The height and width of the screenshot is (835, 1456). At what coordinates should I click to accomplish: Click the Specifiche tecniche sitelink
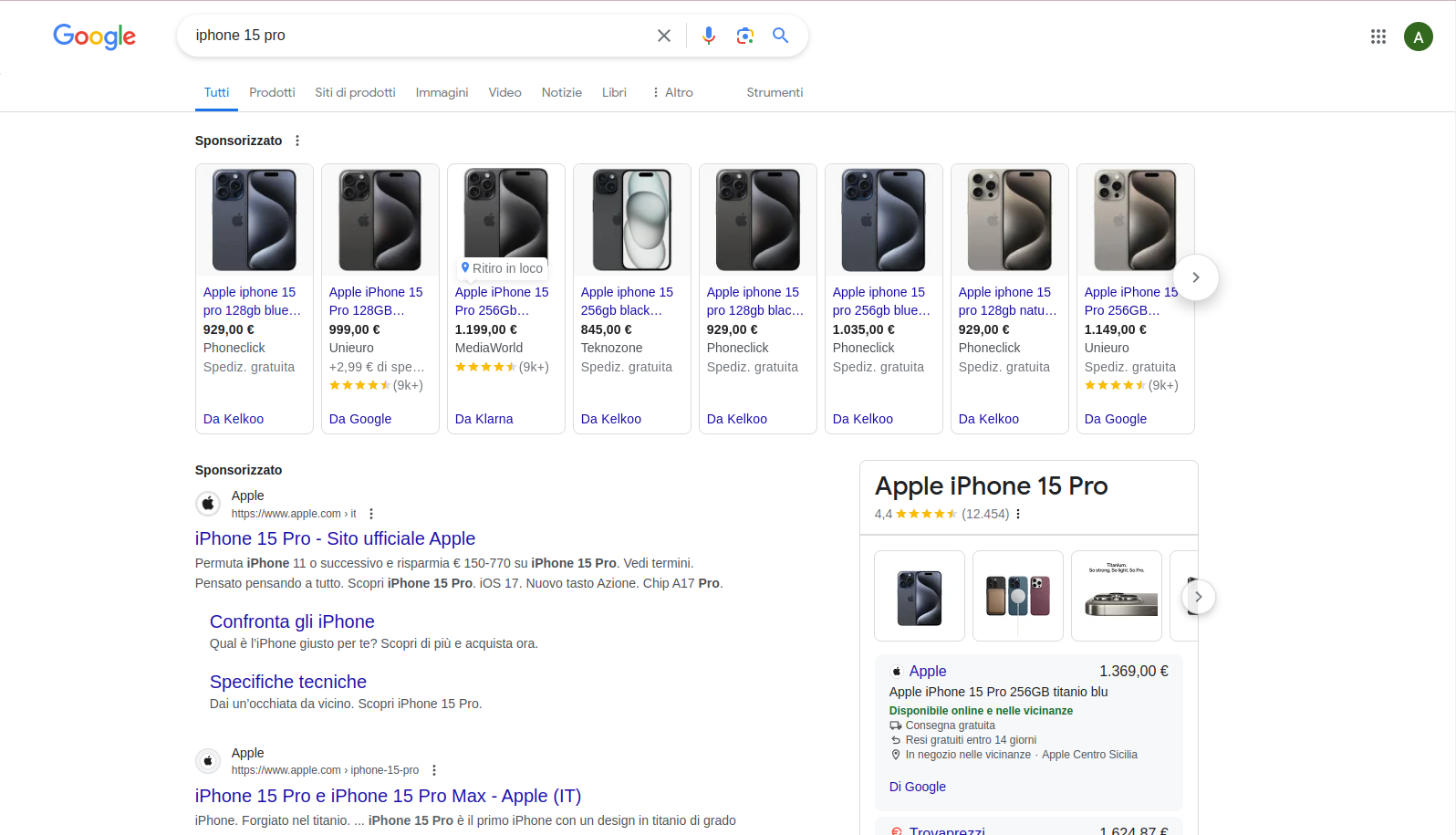288,682
